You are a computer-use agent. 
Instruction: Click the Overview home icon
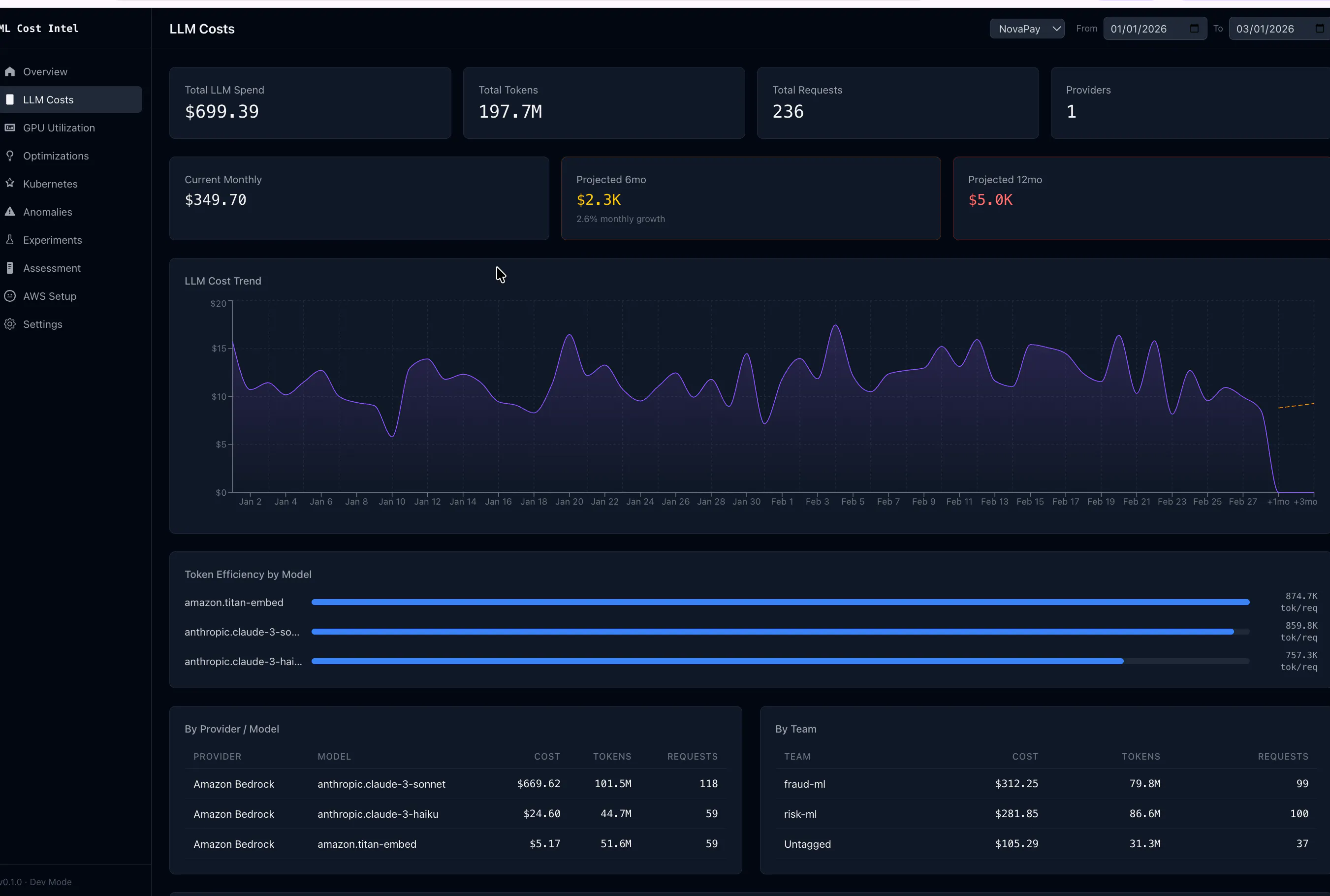10,71
